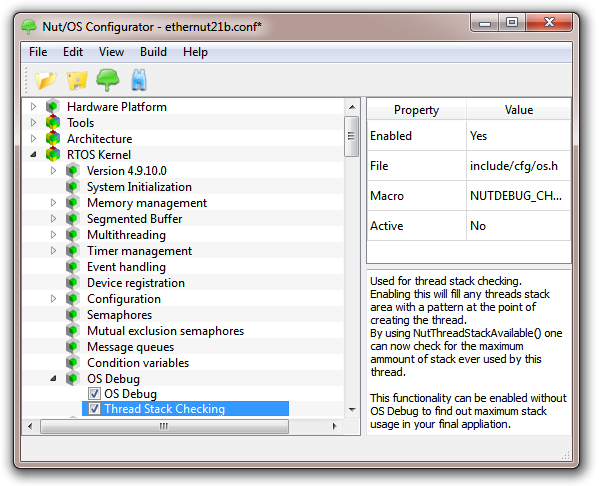Toggle the Thread Stack Checking checkbox

[94, 409]
